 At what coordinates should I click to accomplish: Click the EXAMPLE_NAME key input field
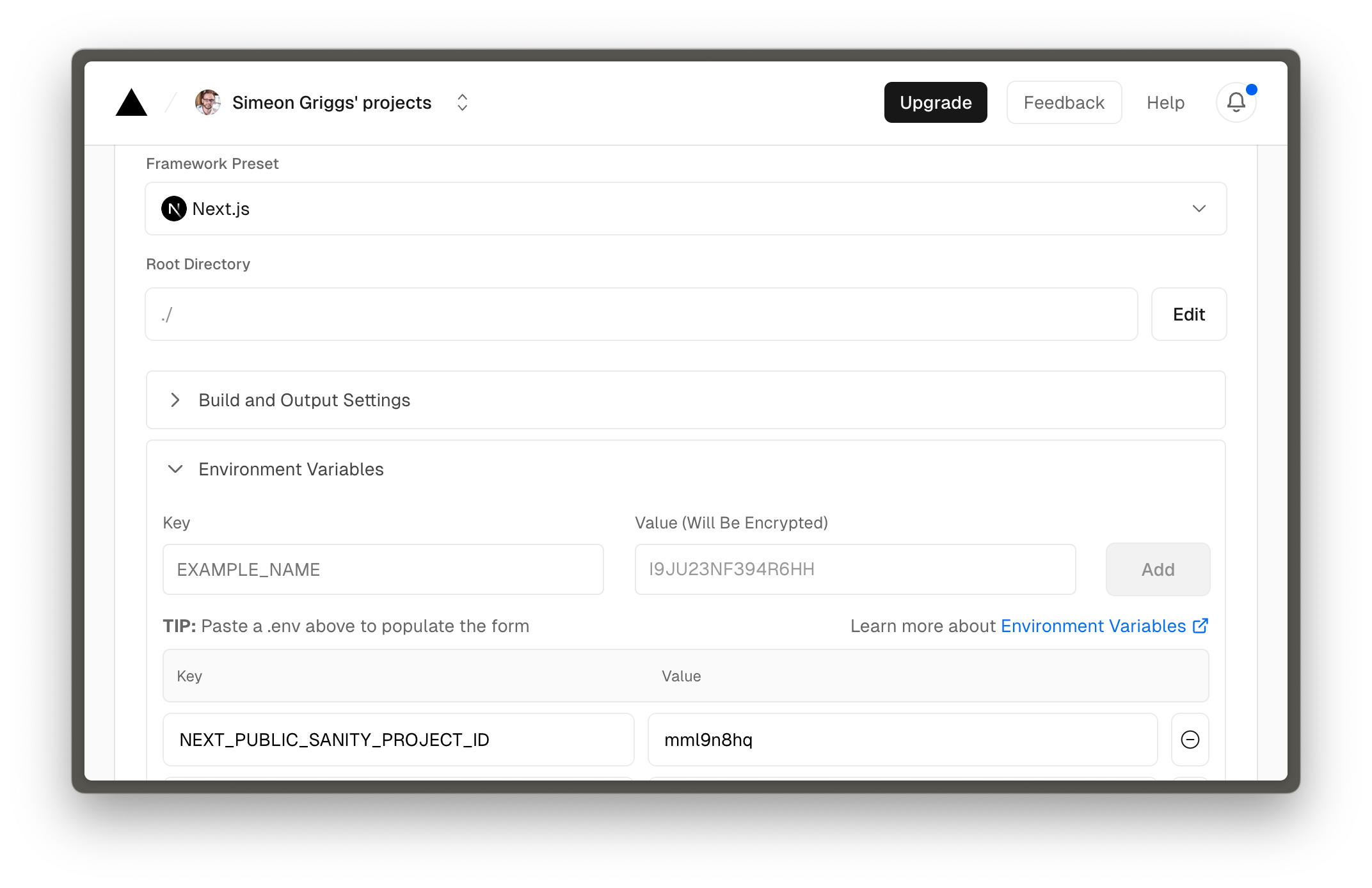click(383, 570)
